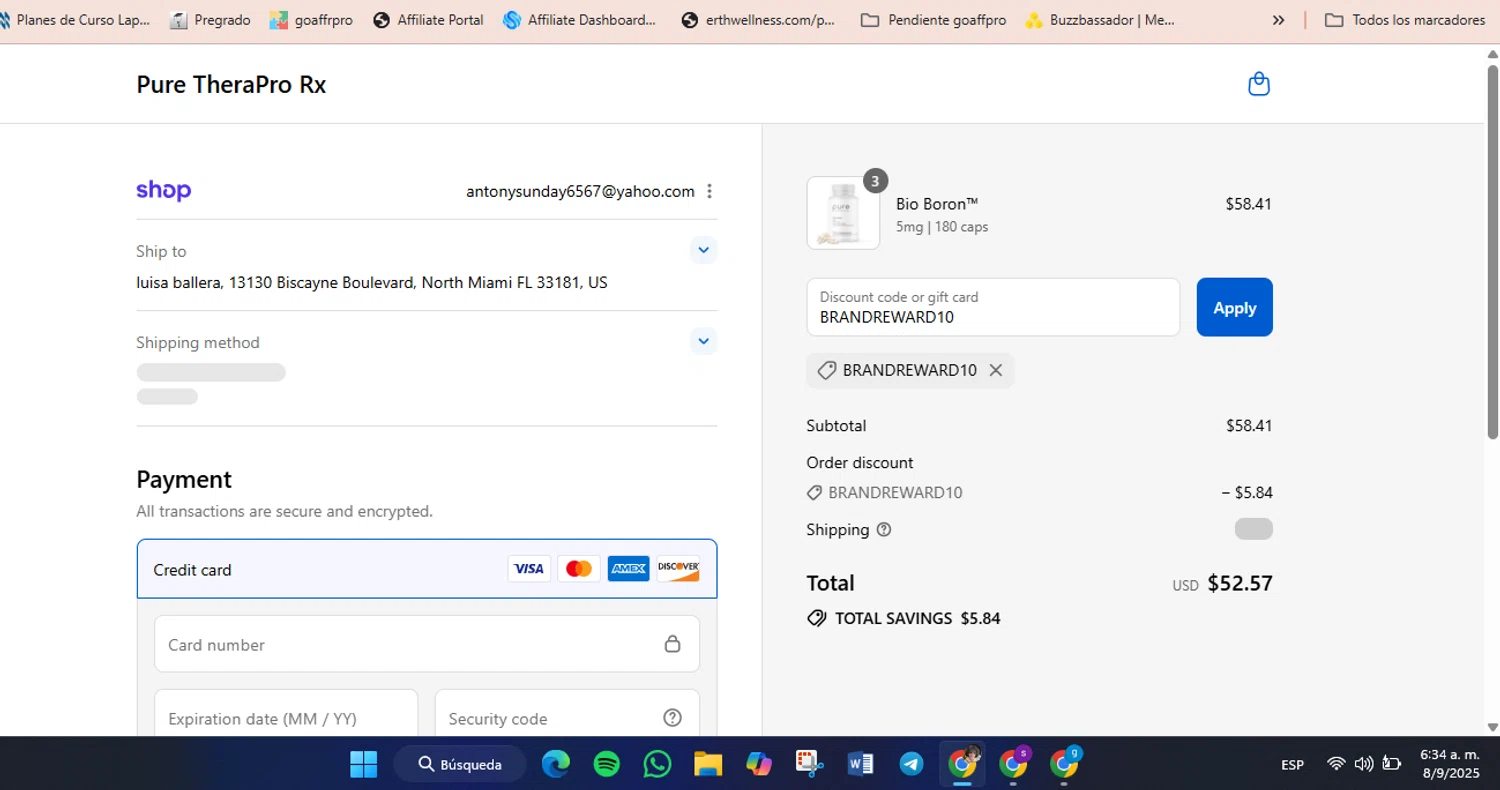
Task: Apply the discount code
Action: 1234,307
